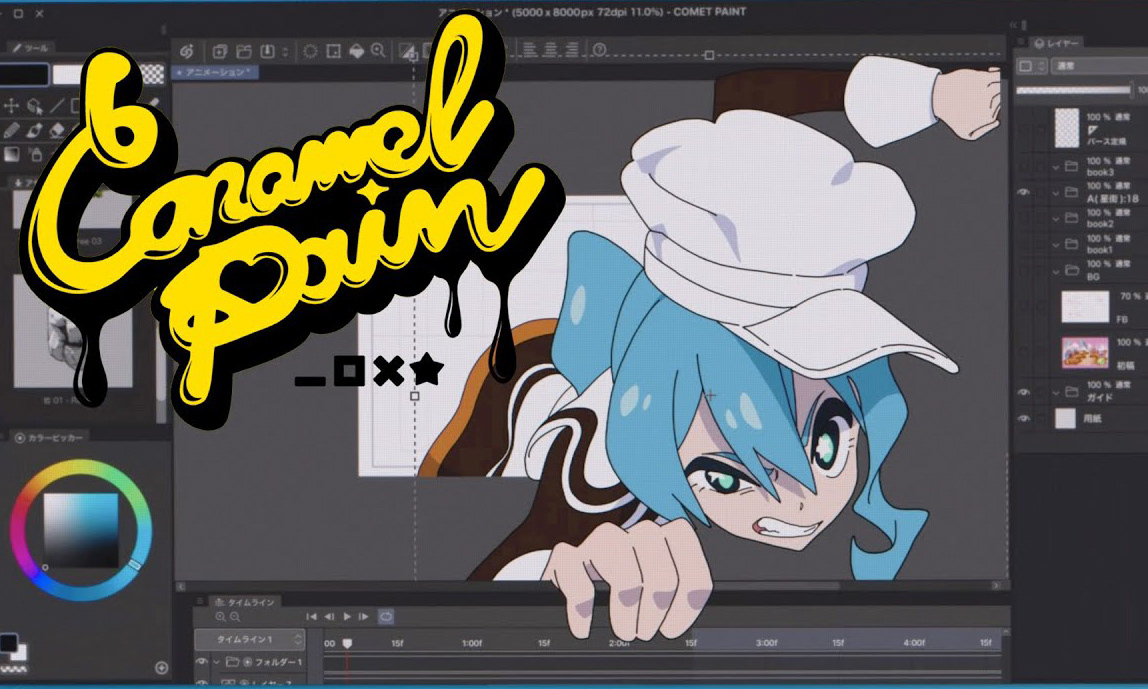Open the blend mode 通常 dropdown
The image size is (1148, 689).
[x=1100, y=66]
